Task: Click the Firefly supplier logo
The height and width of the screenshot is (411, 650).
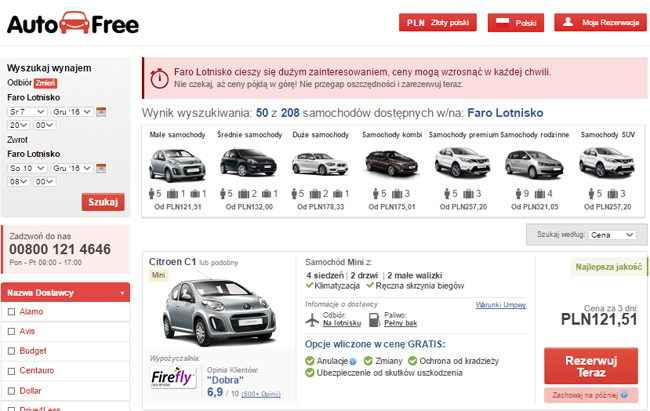Action: coord(172,377)
